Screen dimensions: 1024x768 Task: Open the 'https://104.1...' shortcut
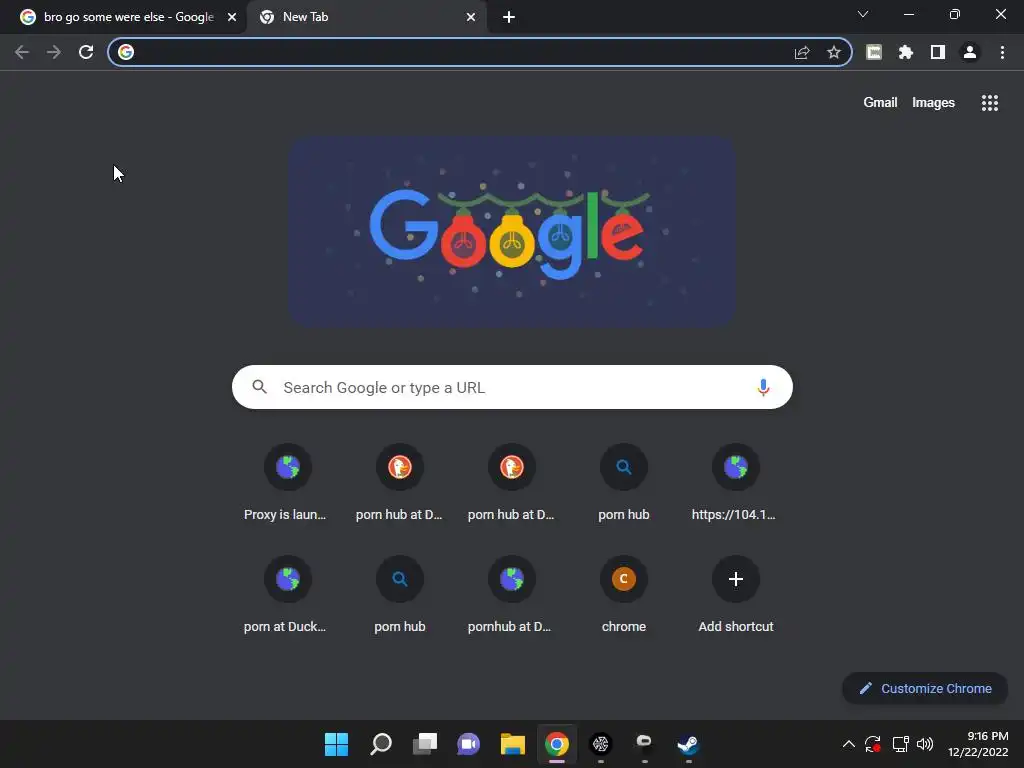(735, 483)
